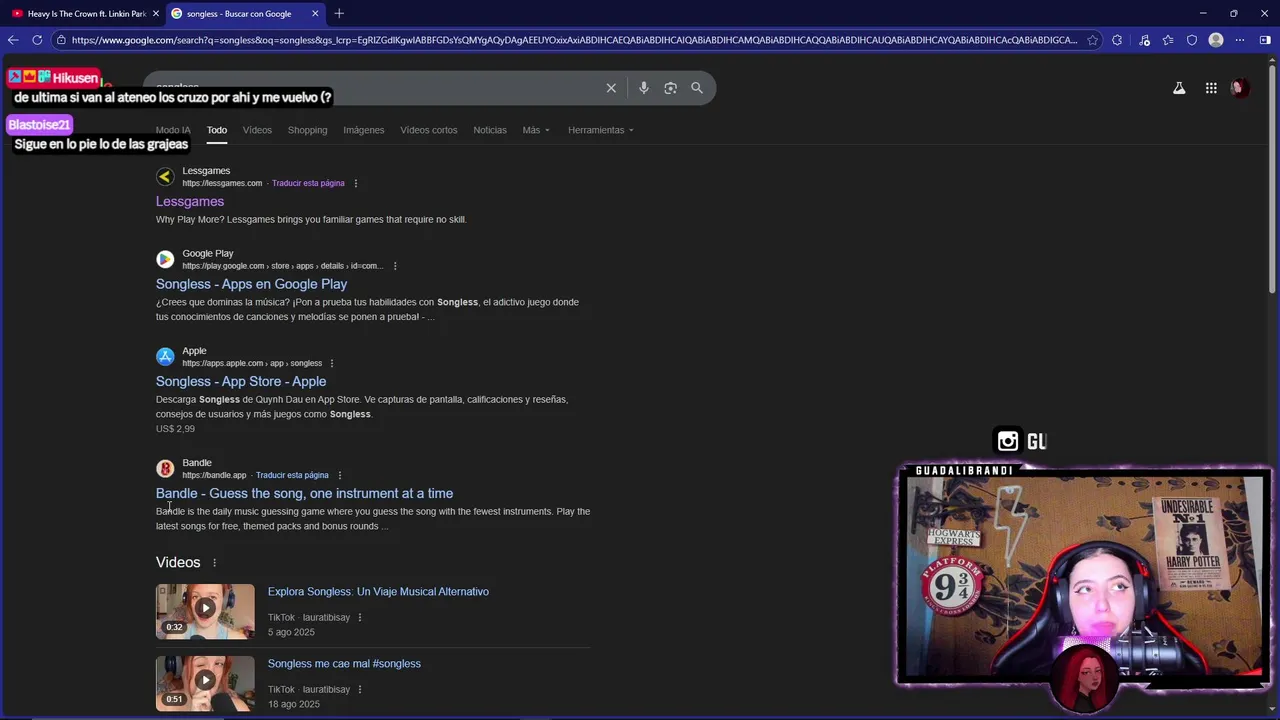The image size is (1280, 720).
Task: Submit search with magnifying glass icon
Action: pos(697,88)
